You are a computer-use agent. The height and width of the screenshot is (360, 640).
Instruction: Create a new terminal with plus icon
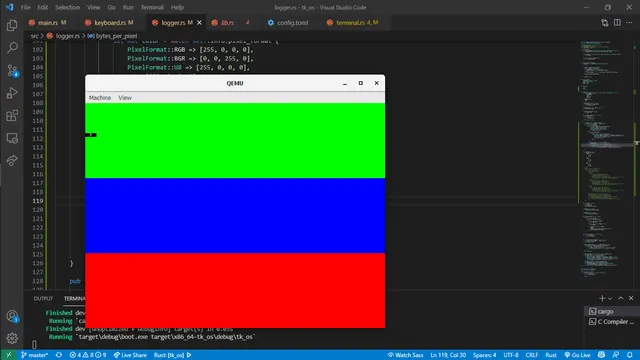pyautogui.click(x=602, y=298)
